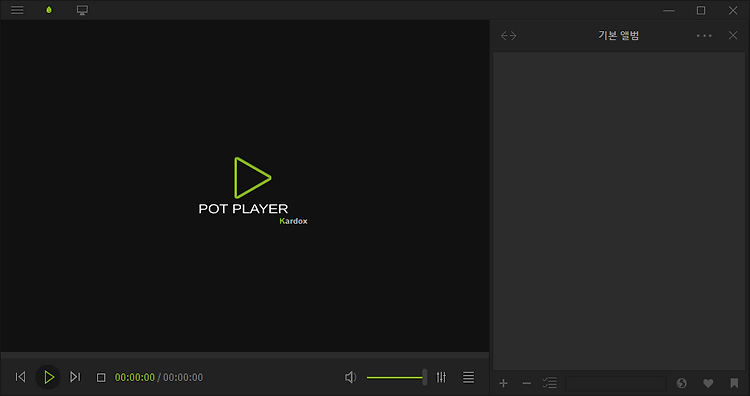Click the total duration 00:00:00 text
The image size is (750, 396).
coord(183,377)
